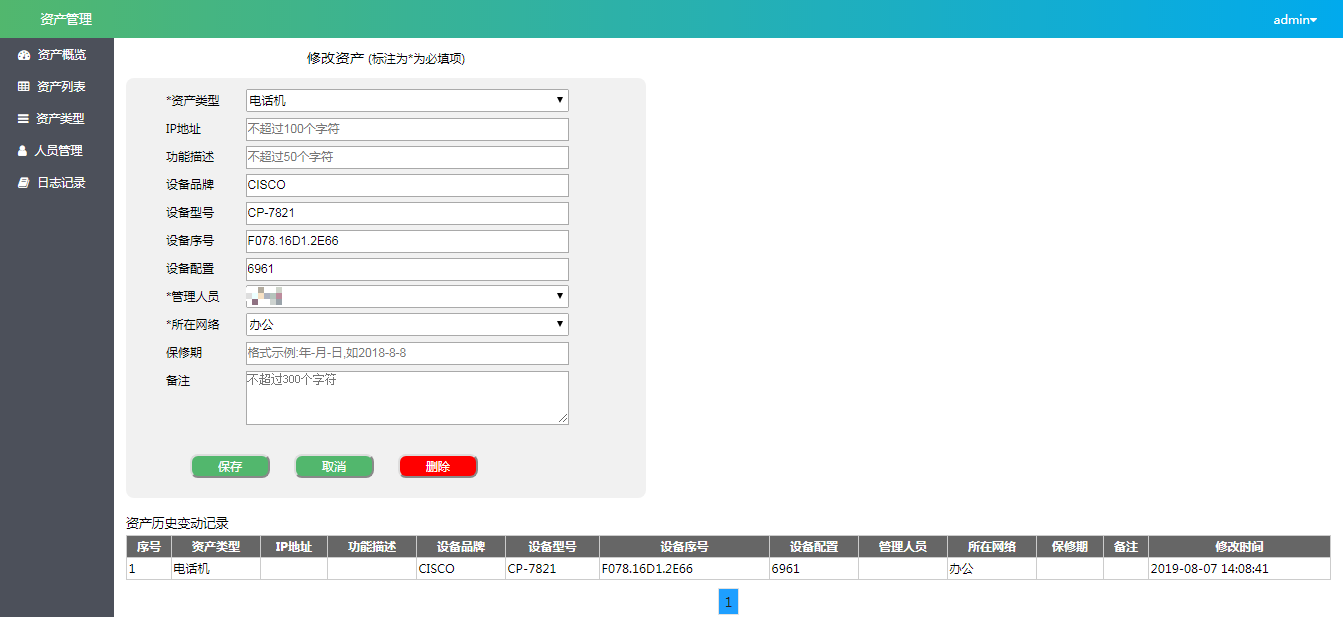Click the 设备型号 field containing CP-7821
Viewport: 1343px width, 617px height.
pos(407,213)
